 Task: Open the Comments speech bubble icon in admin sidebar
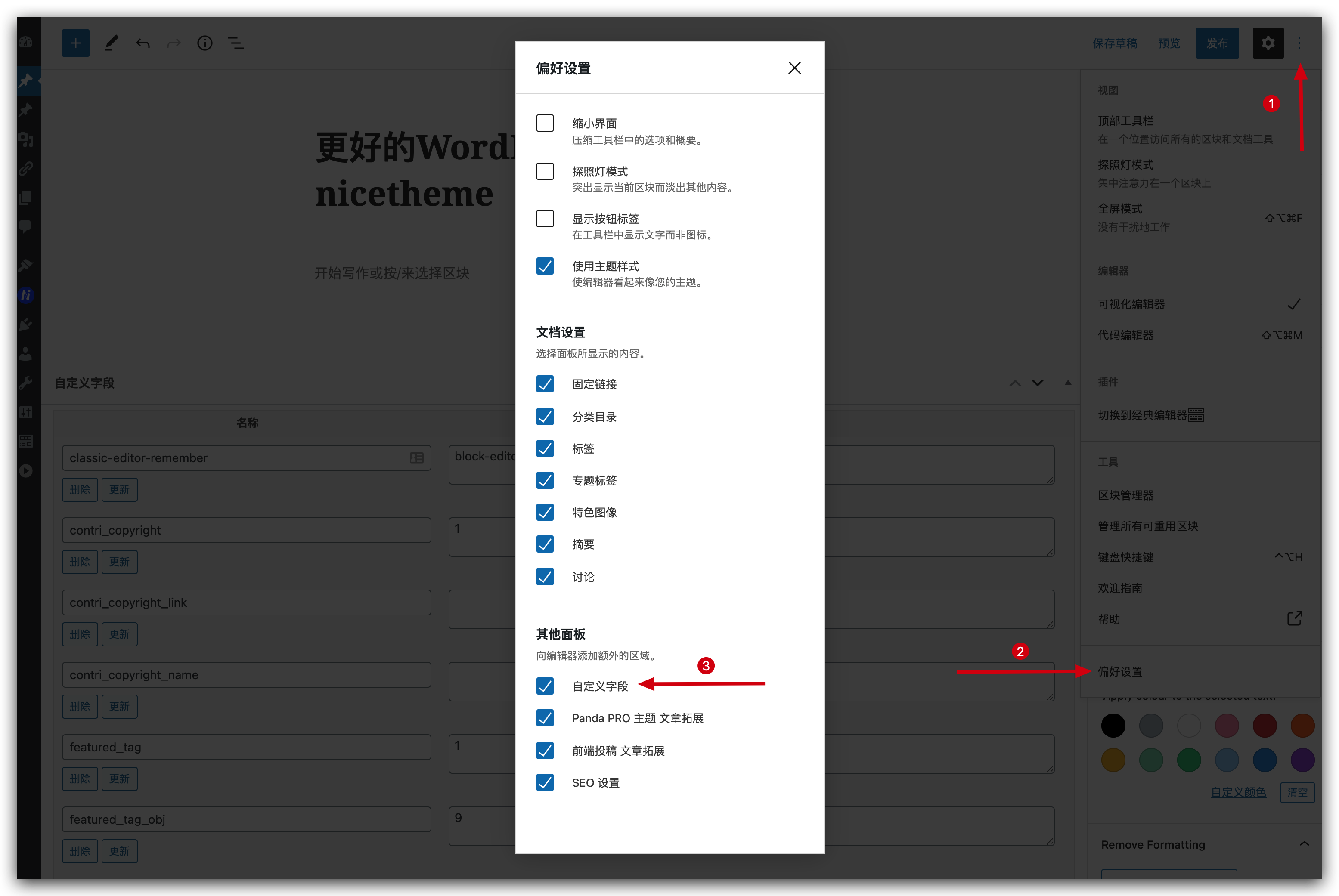pos(26,227)
